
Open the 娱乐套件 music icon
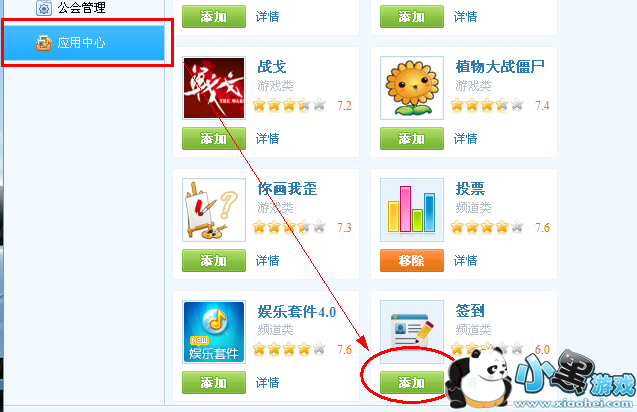tap(214, 332)
